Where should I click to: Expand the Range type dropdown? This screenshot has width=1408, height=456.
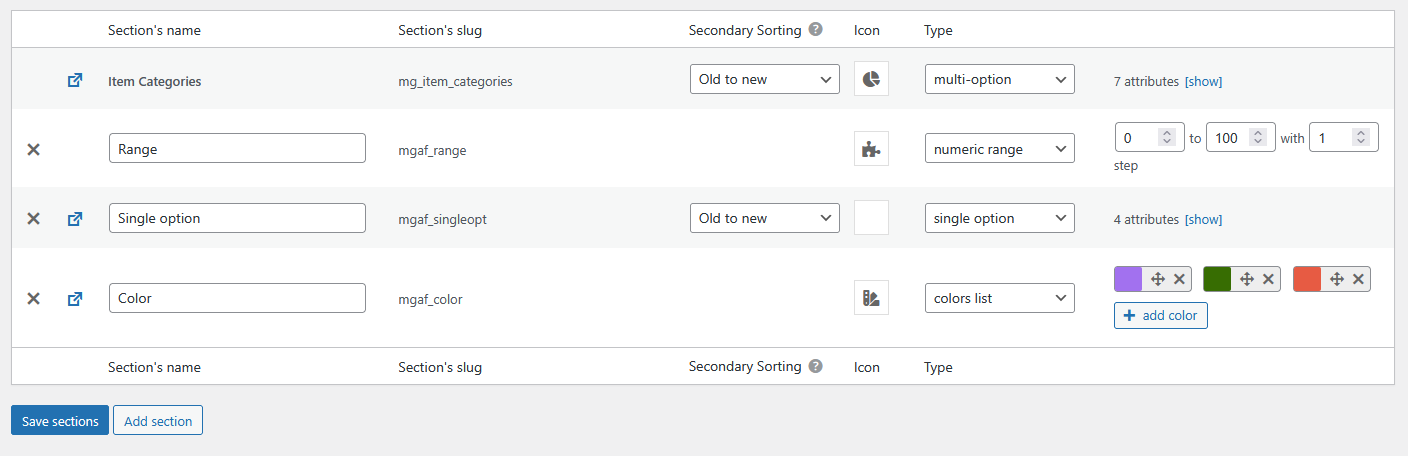(999, 149)
